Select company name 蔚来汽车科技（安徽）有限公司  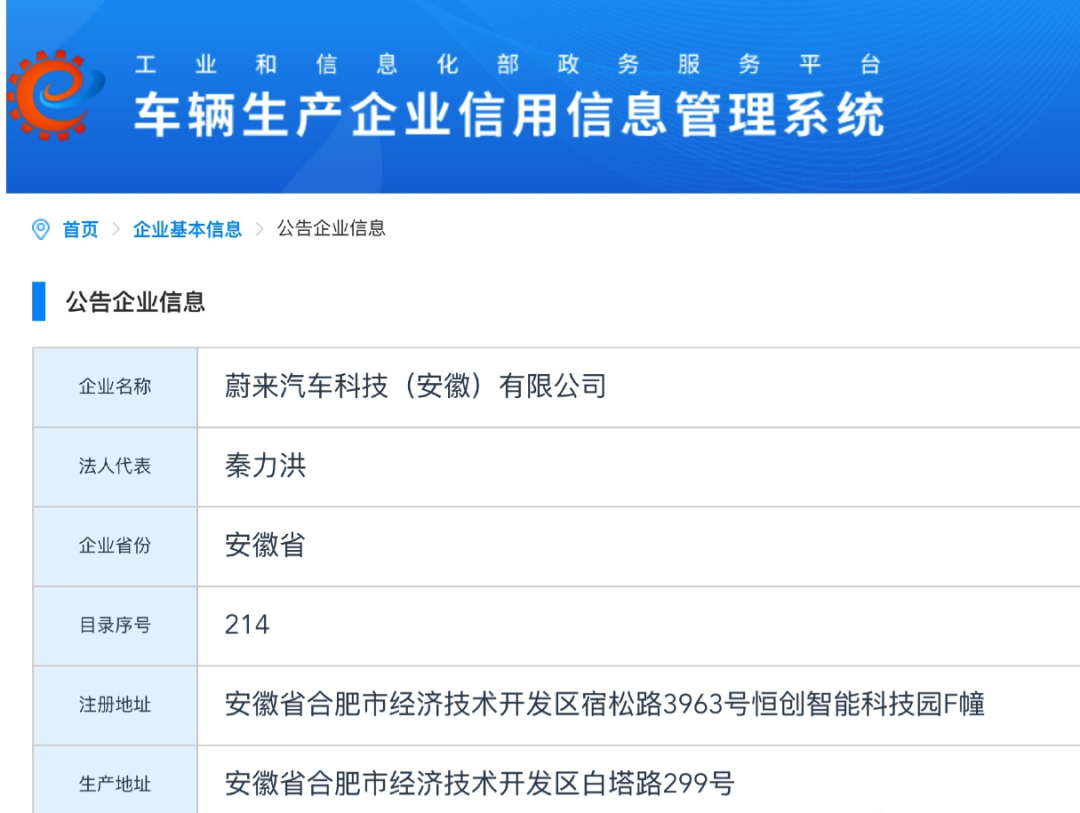[x=415, y=386]
